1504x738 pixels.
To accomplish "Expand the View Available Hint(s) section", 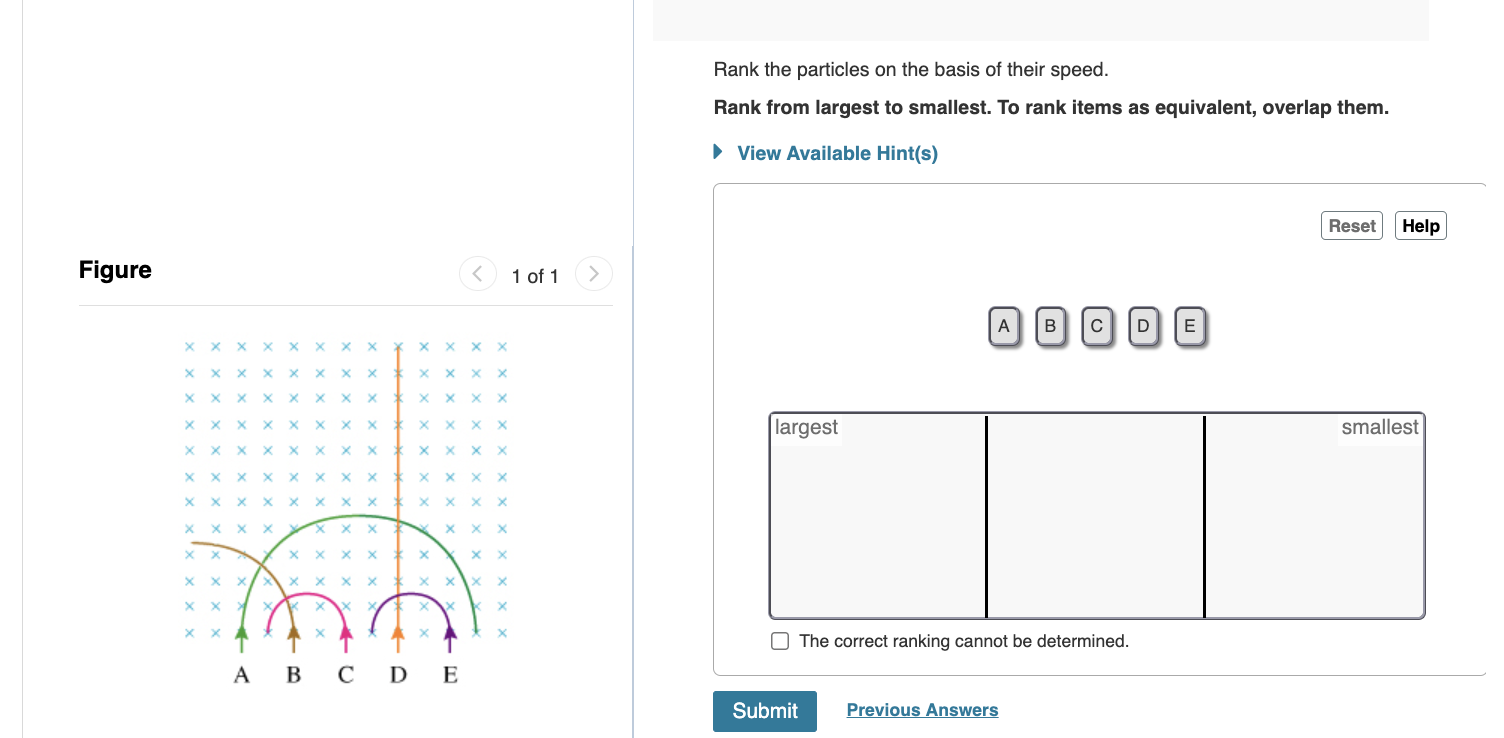I will 837,153.
